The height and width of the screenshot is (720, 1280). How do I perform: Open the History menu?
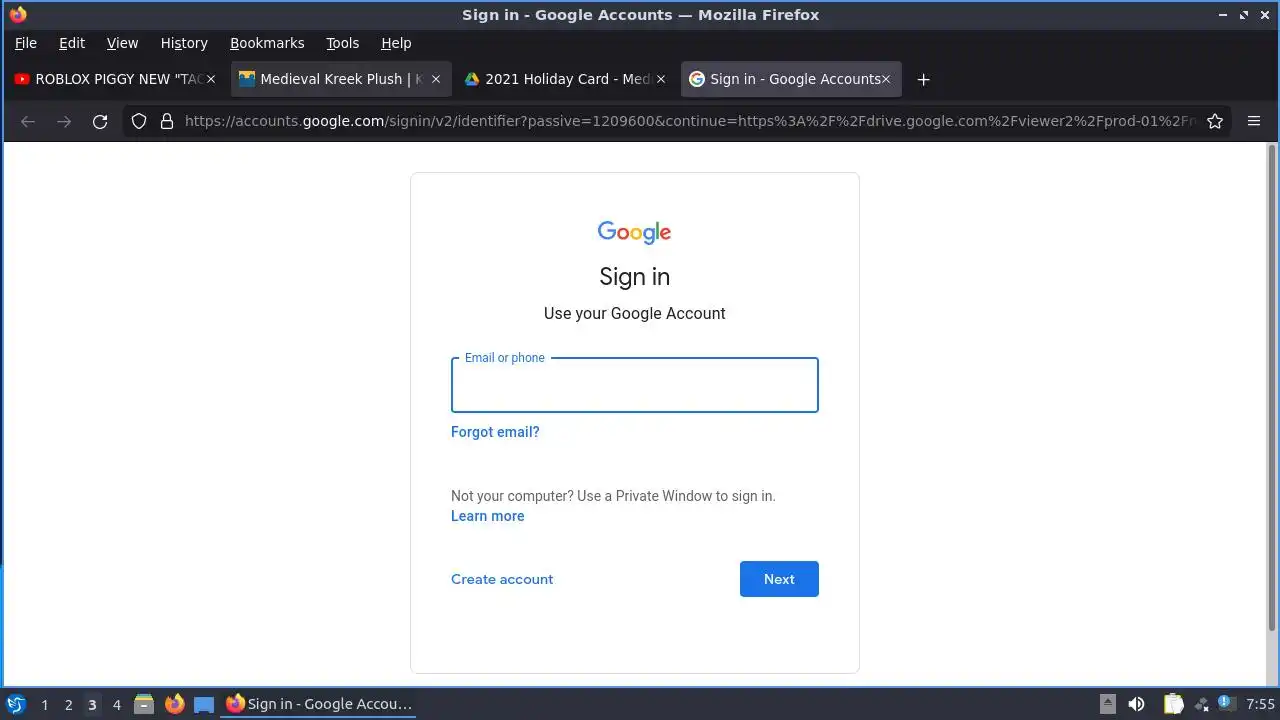pyautogui.click(x=184, y=43)
